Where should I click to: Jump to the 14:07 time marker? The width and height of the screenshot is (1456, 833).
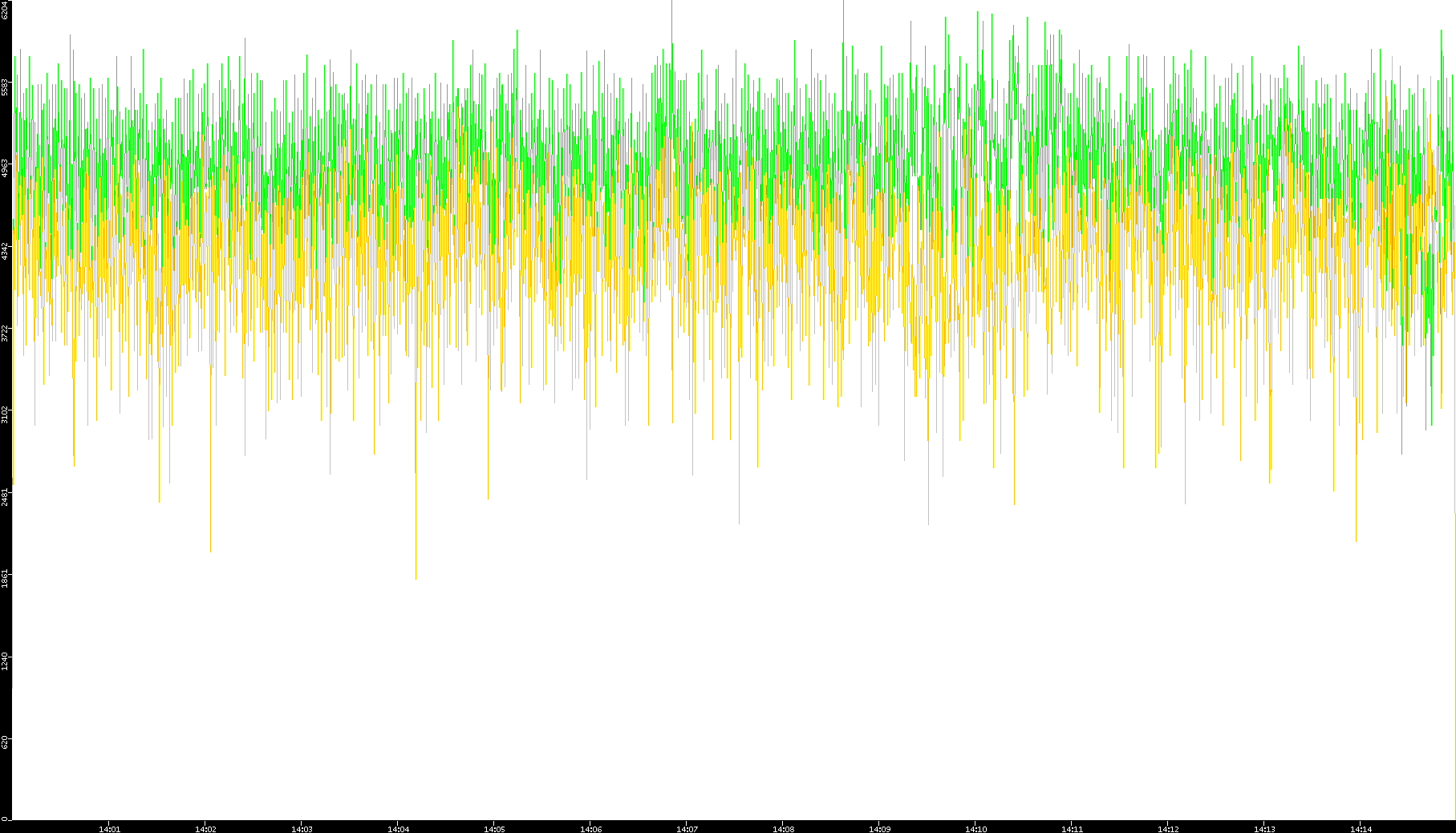click(687, 829)
